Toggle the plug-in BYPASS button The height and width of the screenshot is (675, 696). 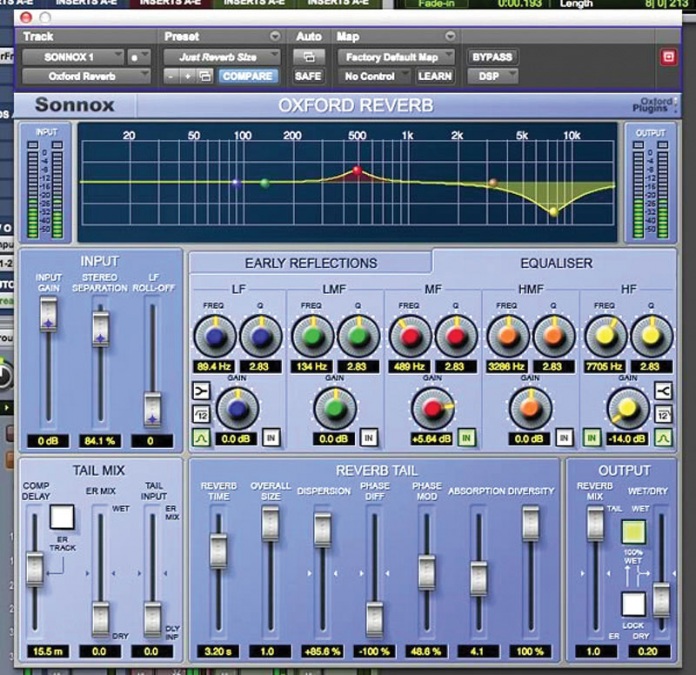[492, 57]
